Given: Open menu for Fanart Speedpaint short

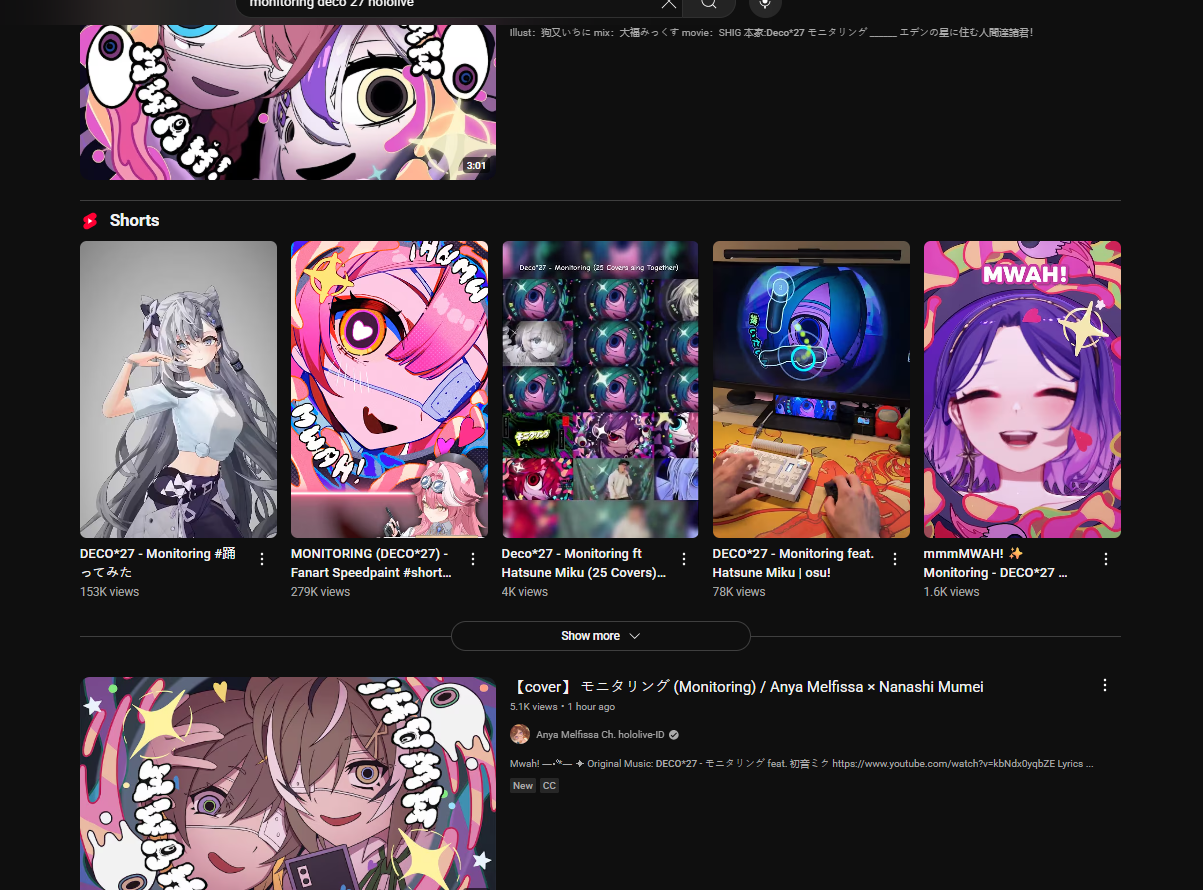Looking at the screenshot, I should click(x=473, y=559).
